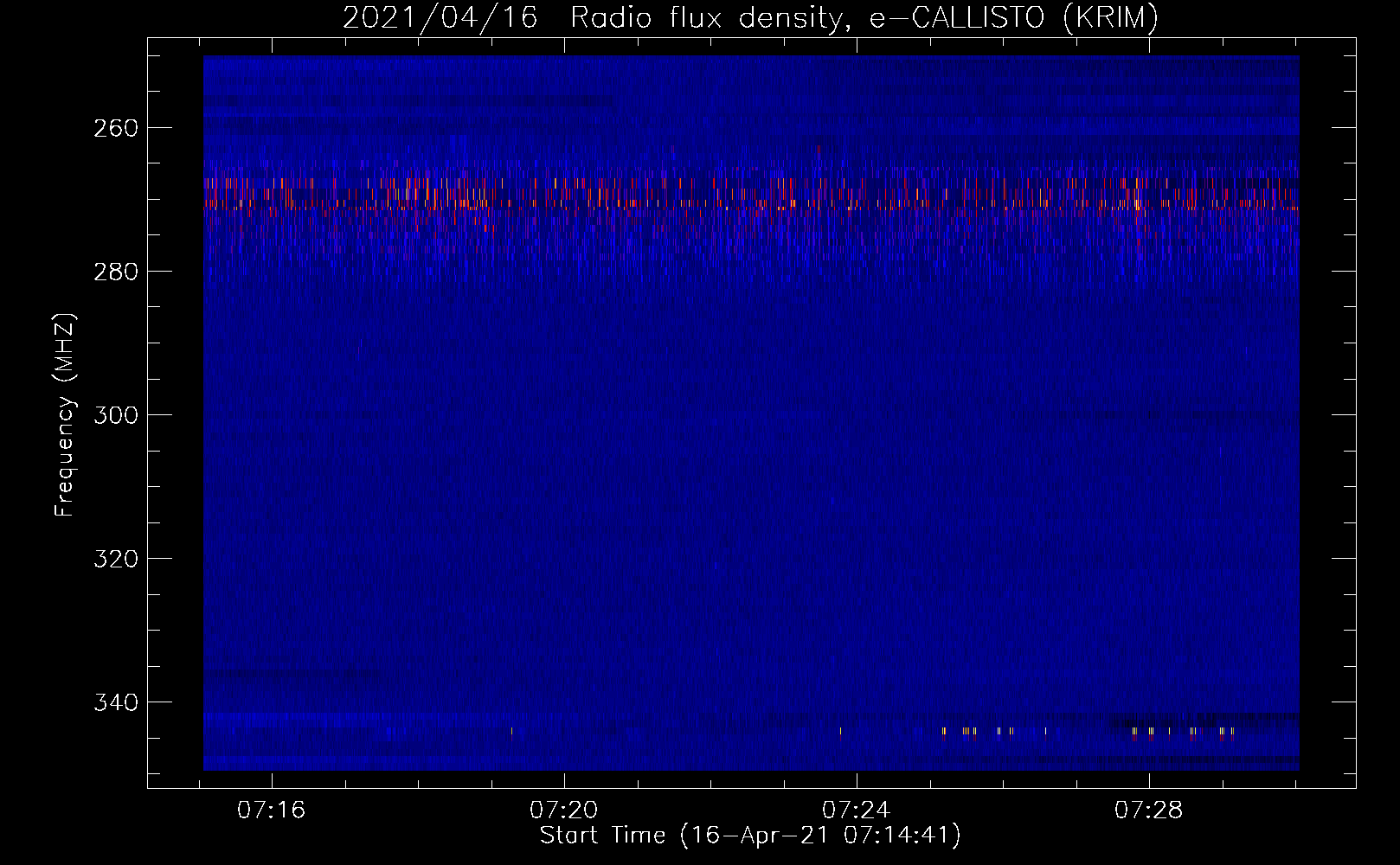The height and width of the screenshot is (865, 1400).
Task: Click the 07:28 time tick label
Action: [1149, 811]
